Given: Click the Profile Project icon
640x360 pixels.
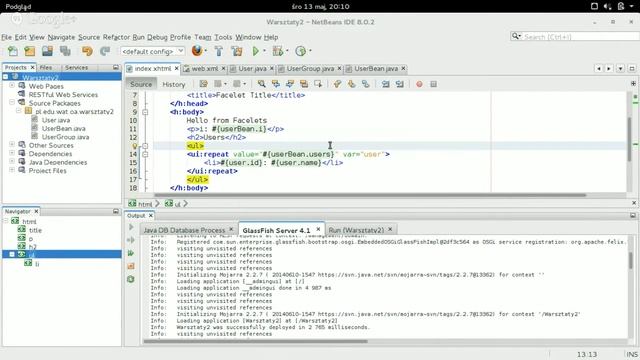Looking at the screenshot, I should [300, 51].
